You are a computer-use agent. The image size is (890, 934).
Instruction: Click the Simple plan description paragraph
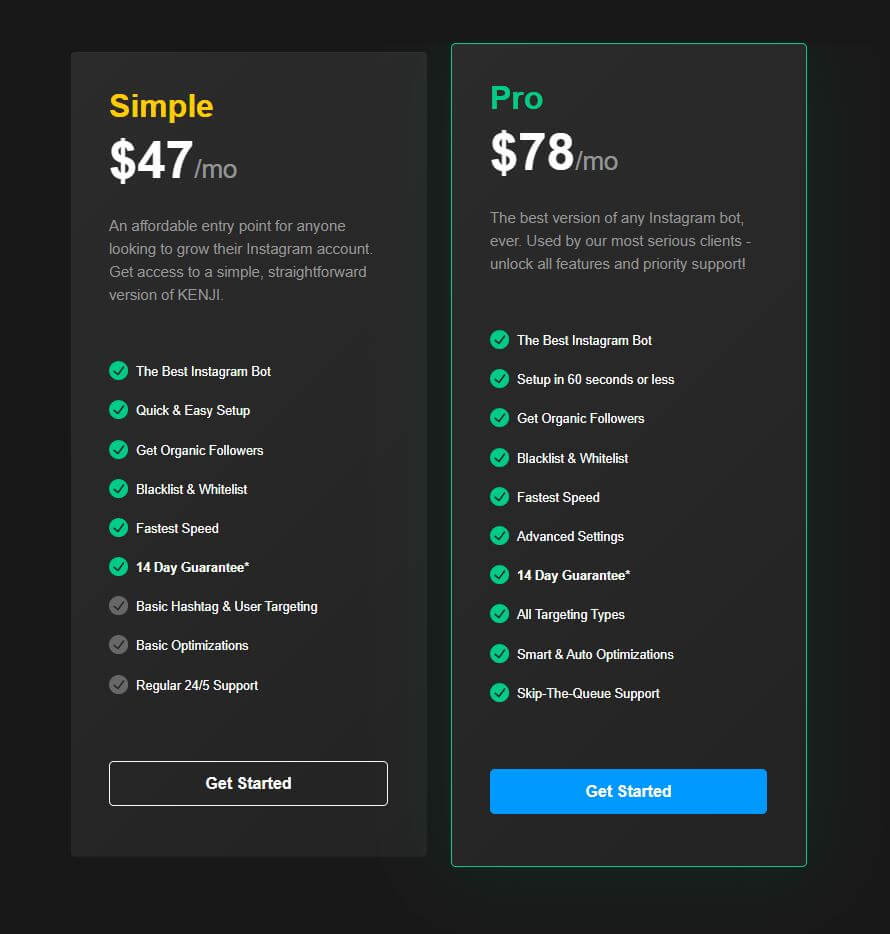tap(241, 260)
